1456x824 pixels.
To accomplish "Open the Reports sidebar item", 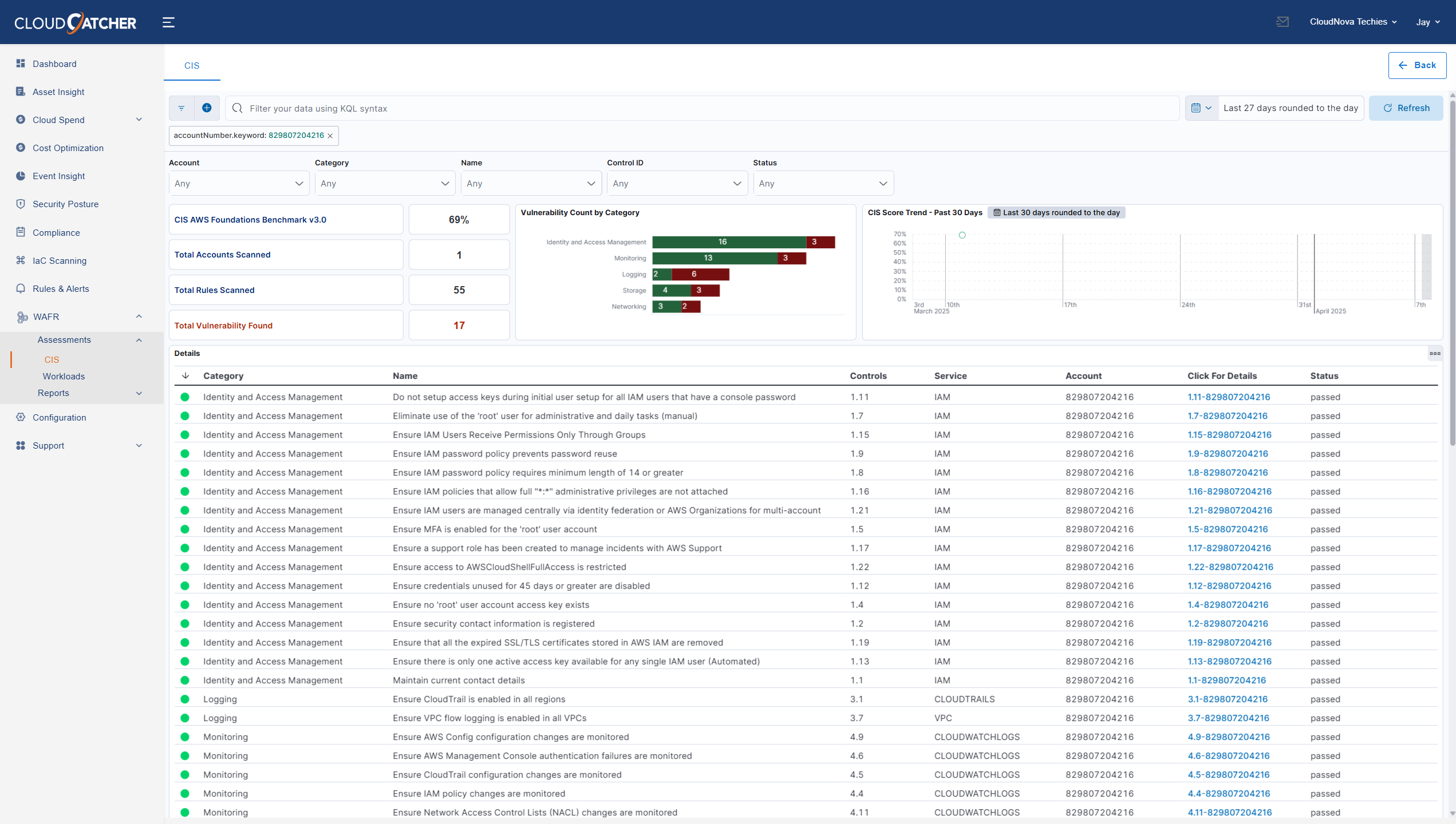I will 53,393.
